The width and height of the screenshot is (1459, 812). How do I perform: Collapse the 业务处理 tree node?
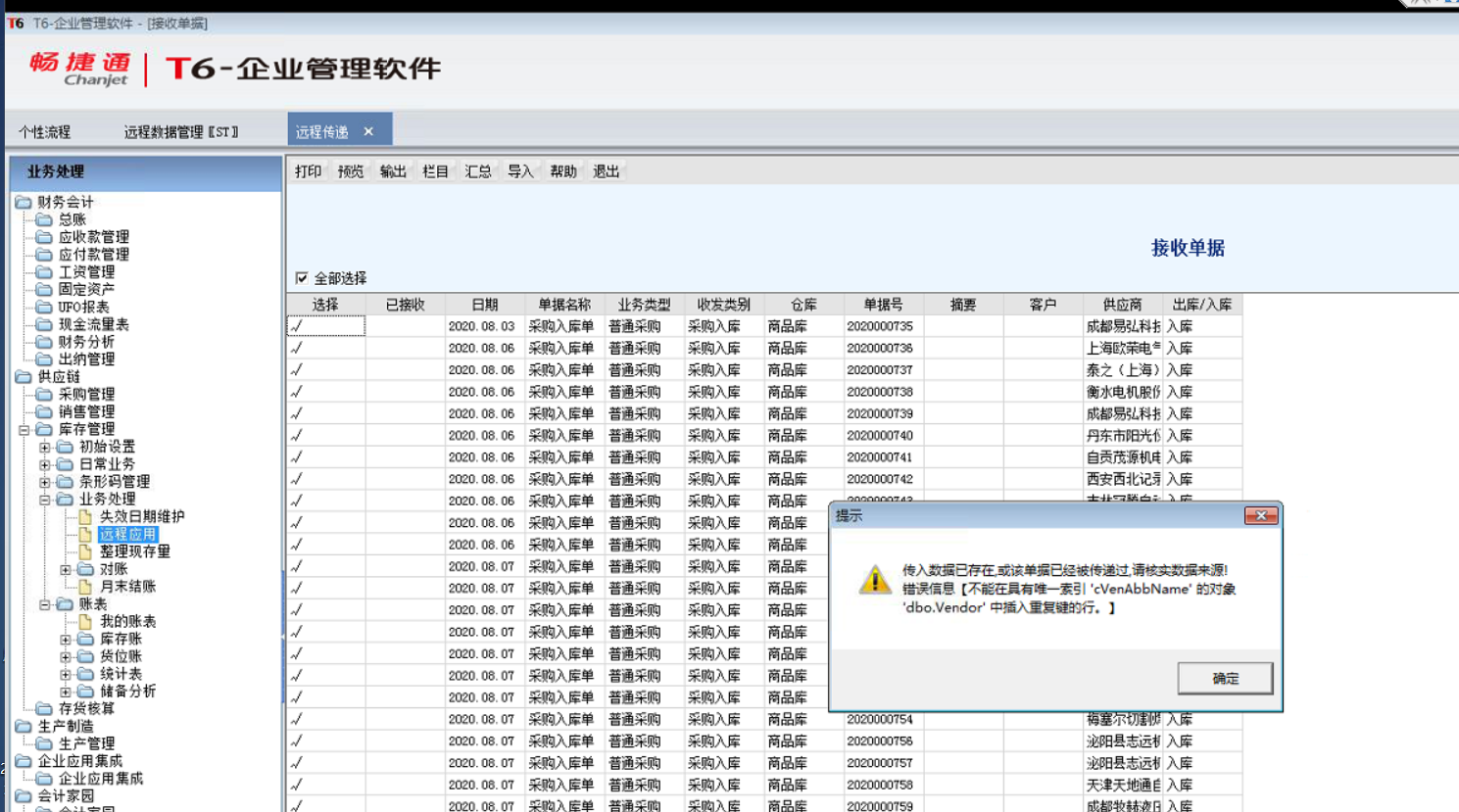pyautogui.click(x=45, y=500)
